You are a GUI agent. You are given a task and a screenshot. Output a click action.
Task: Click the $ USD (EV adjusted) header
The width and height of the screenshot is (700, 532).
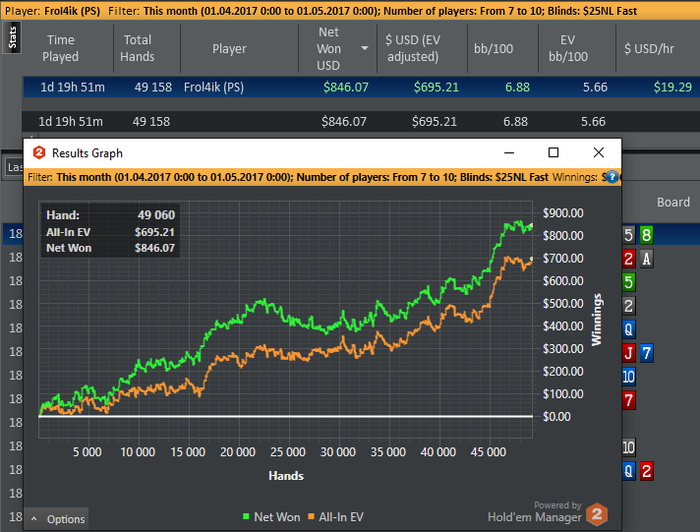(413, 48)
